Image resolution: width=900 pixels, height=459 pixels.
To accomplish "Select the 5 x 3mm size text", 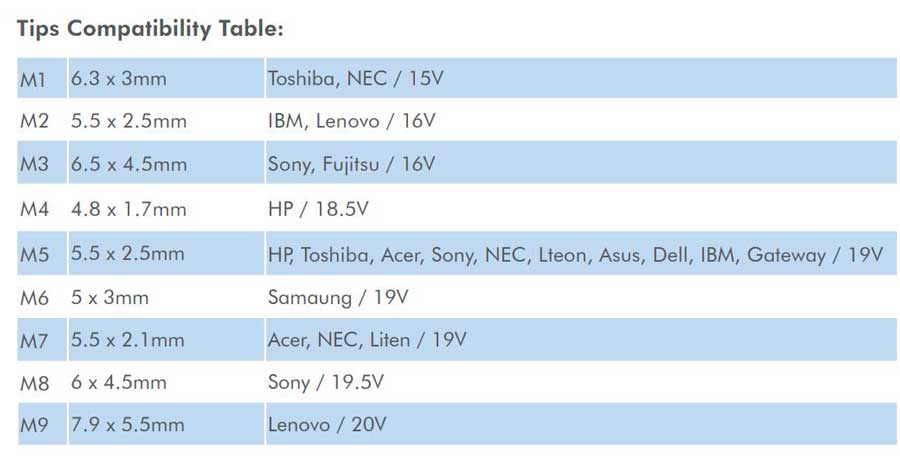I will pyautogui.click(x=110, y=297).
